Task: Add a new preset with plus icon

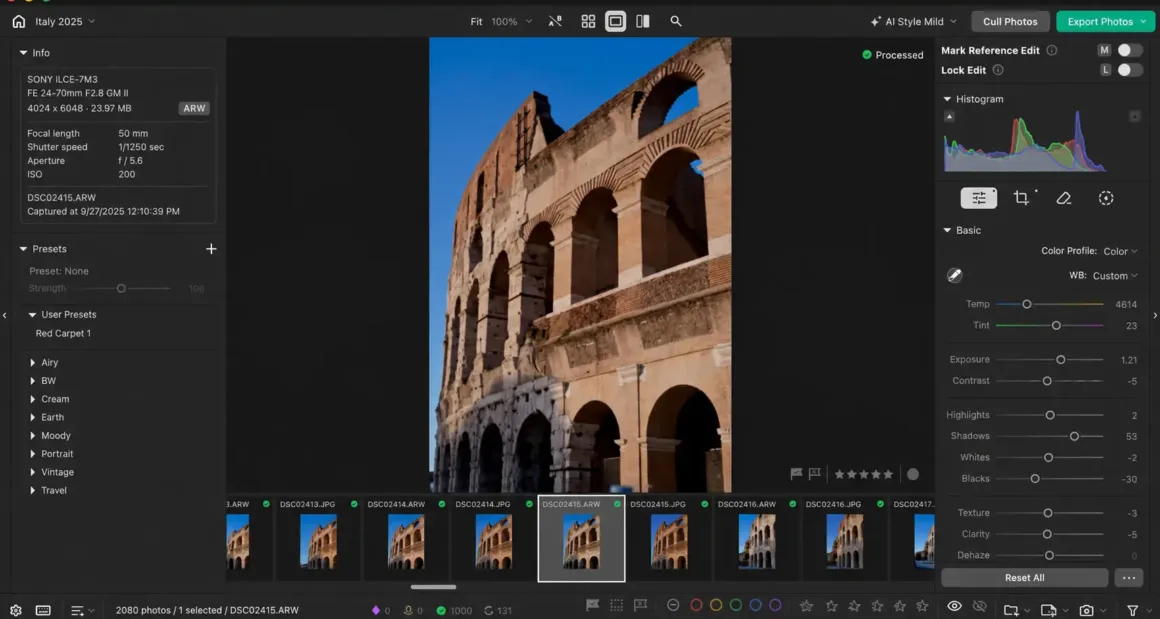Action: pos(211,248)
